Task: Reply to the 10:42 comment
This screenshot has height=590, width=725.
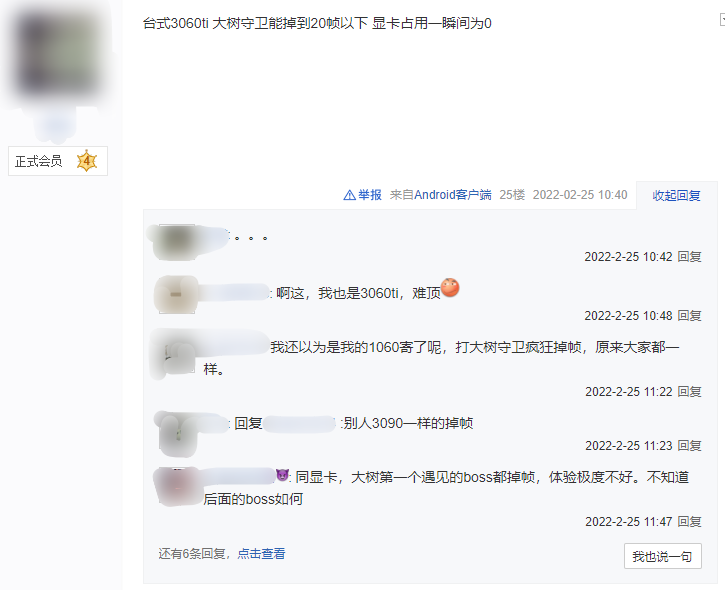Action: click(689, 257)
